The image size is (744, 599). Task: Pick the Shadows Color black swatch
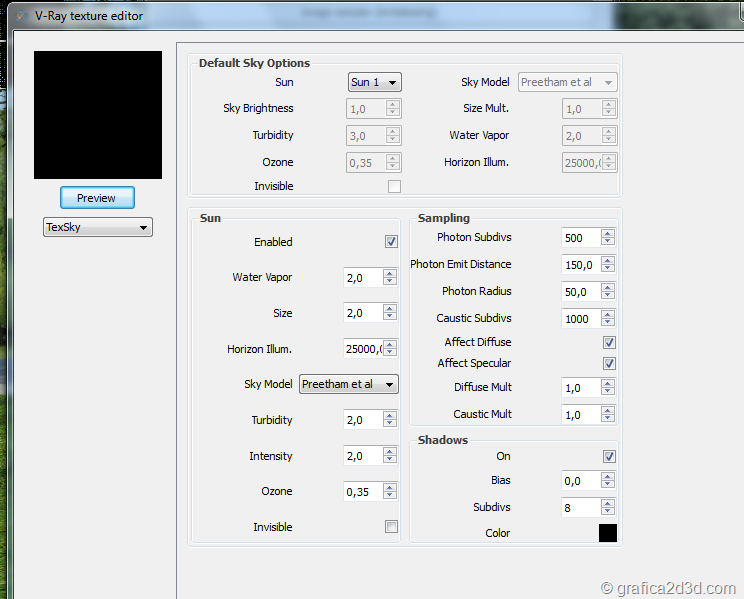pyautogui.click(x=608, y=533)
